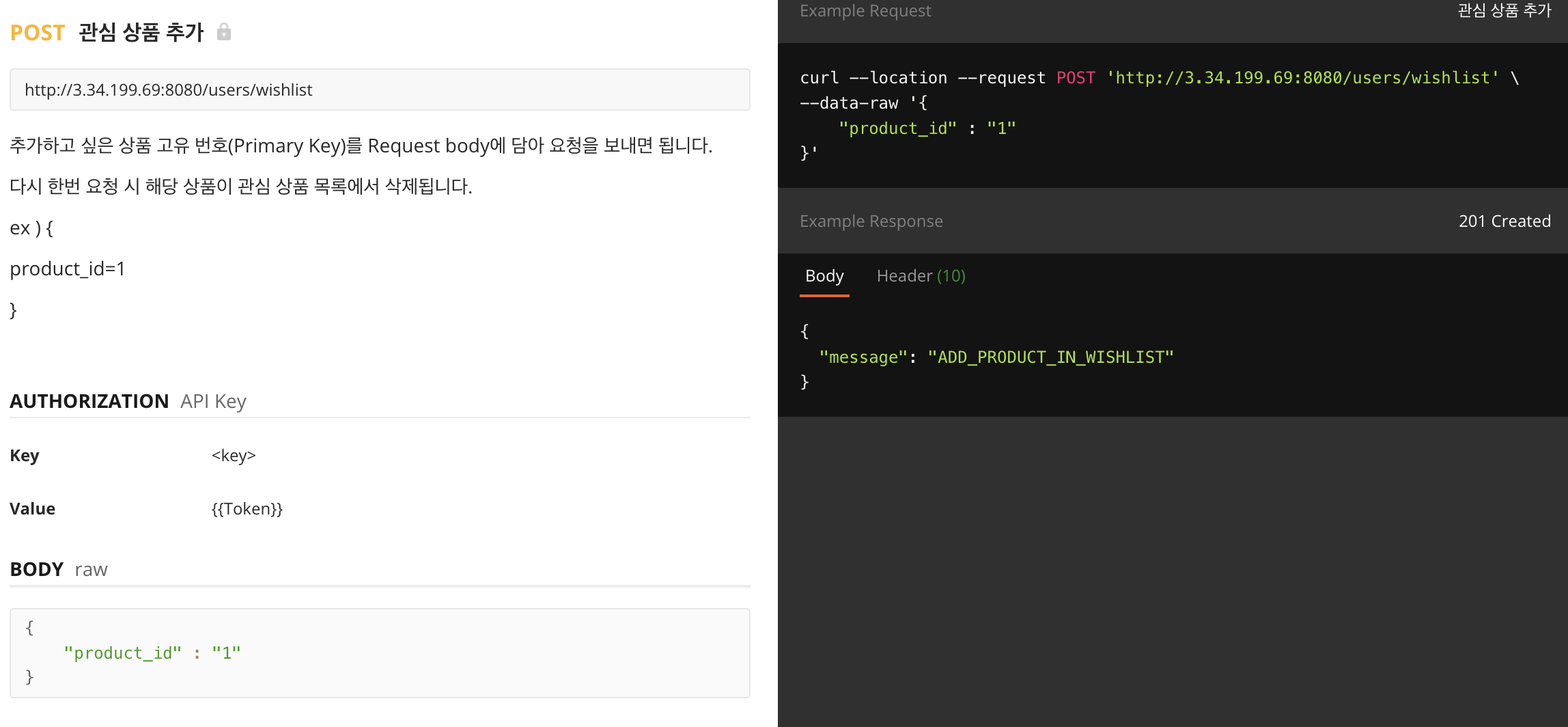
Task: Switch to the Body response tab
Action: [x=824, y=276]
